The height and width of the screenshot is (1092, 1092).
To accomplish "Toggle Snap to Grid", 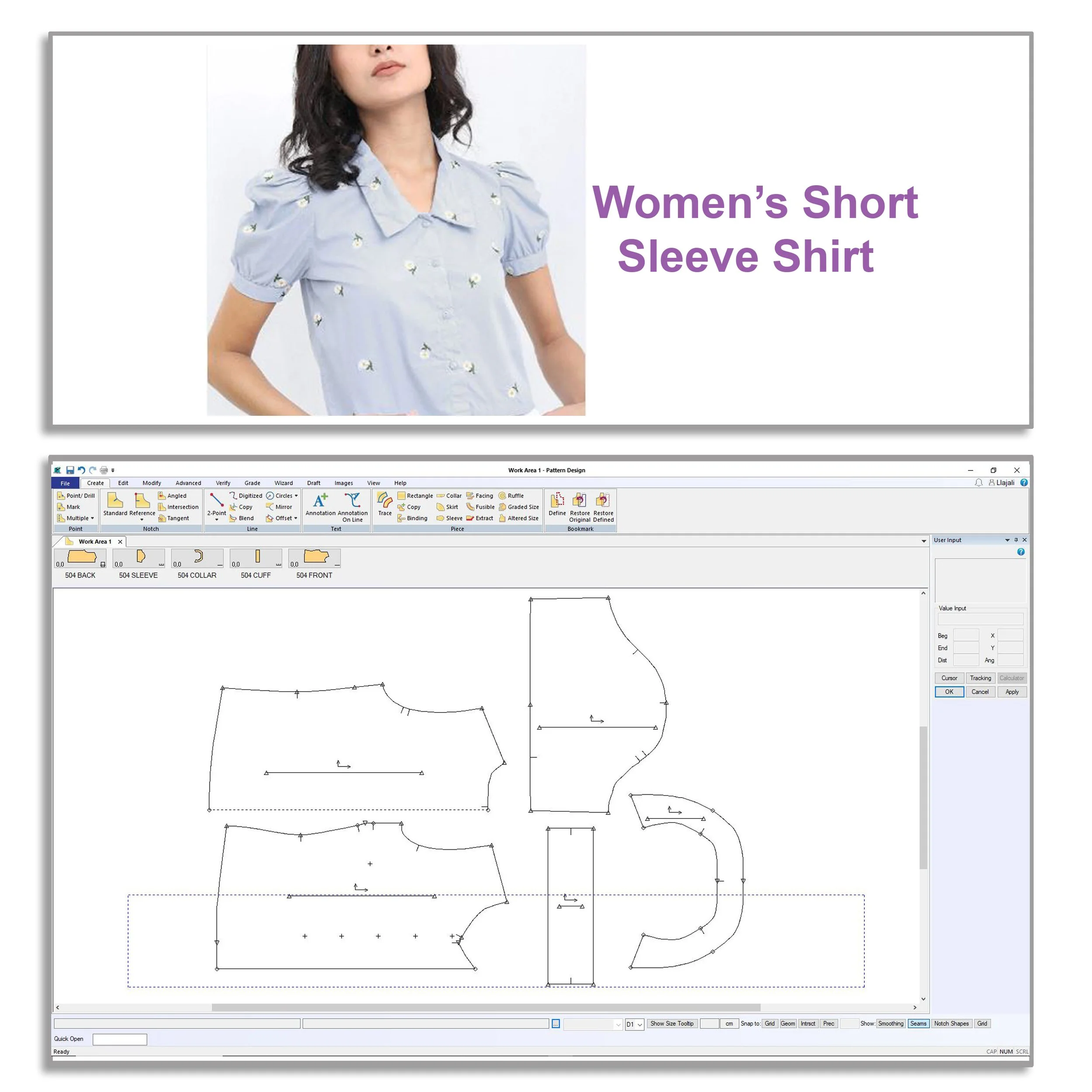I will [769, 1023].
